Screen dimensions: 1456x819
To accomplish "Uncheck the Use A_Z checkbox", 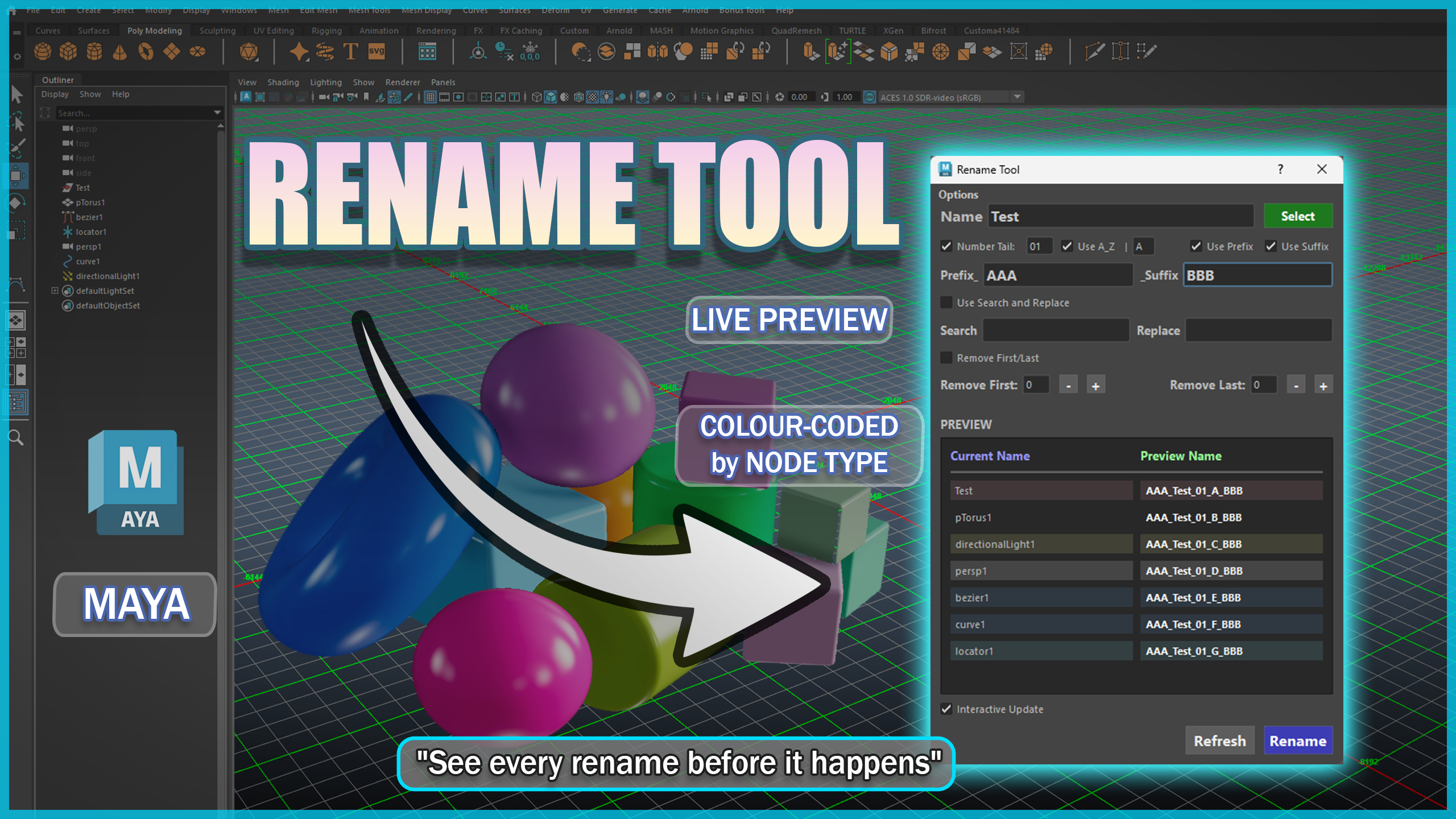I will pos(1067,246).
